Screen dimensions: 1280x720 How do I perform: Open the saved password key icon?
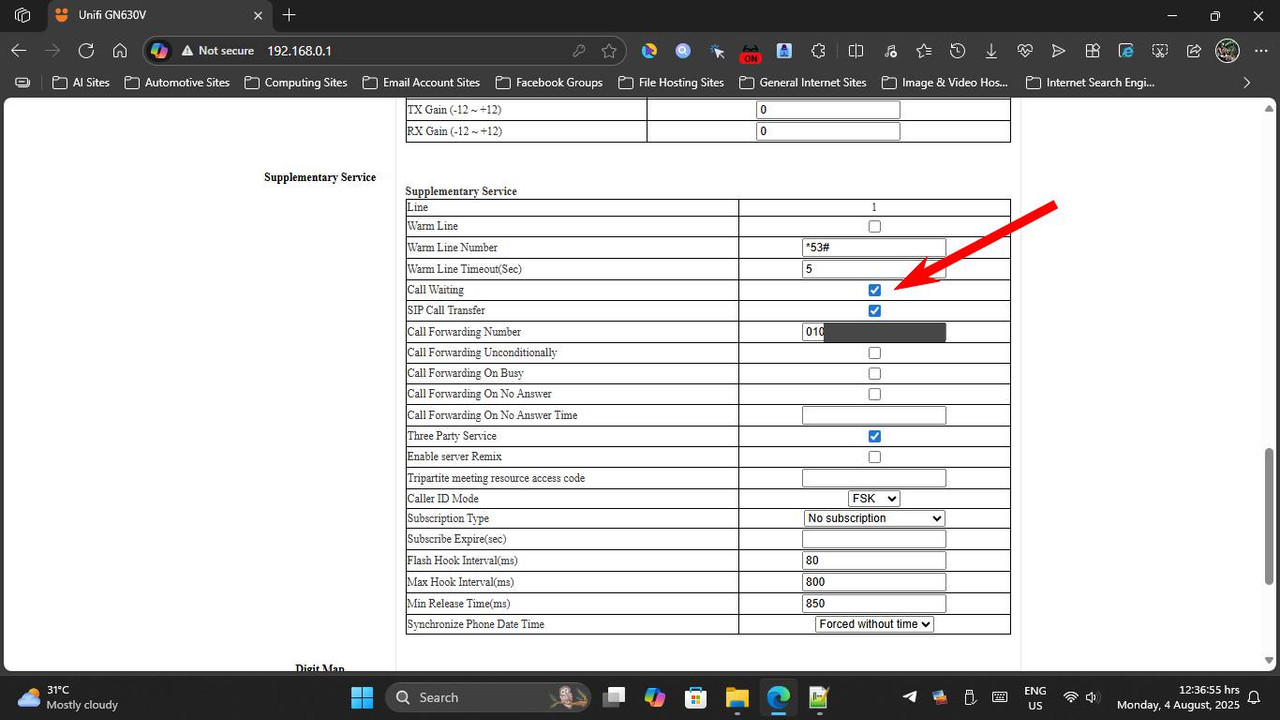[x=578, y=51]
